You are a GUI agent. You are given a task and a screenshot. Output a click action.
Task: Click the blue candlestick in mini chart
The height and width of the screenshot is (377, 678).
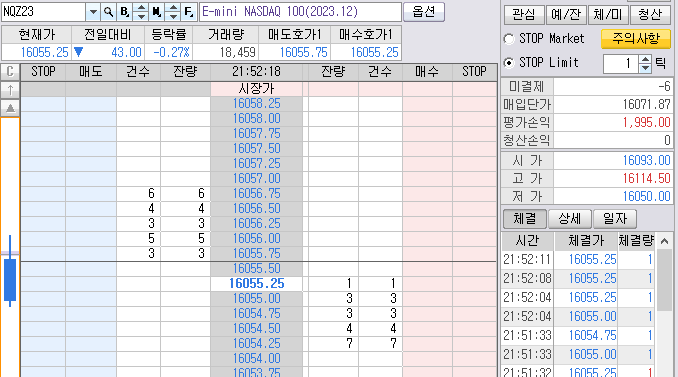(x=10, y=280)
